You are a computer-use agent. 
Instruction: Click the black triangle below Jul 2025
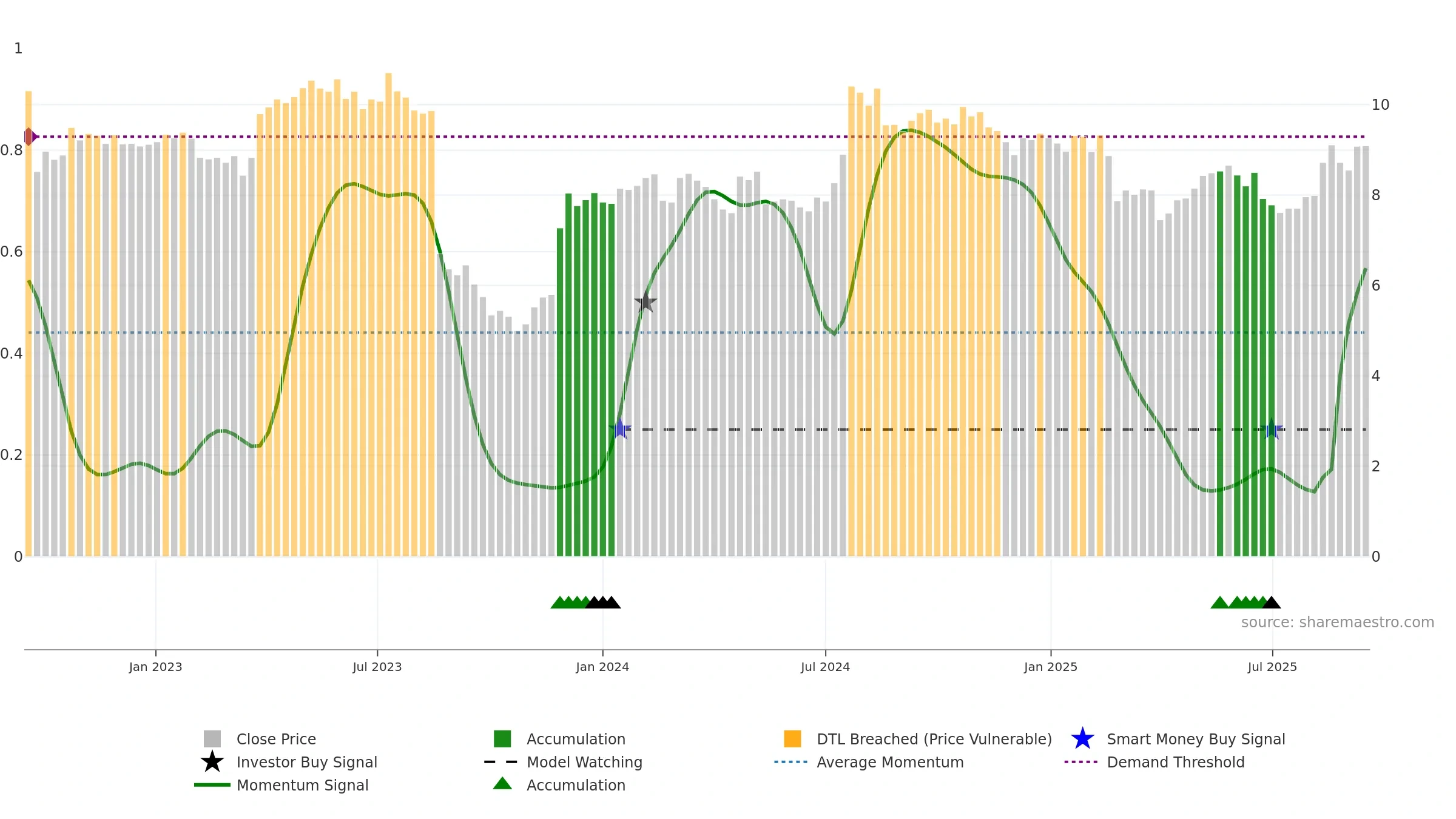click(x=1271, y=602)
